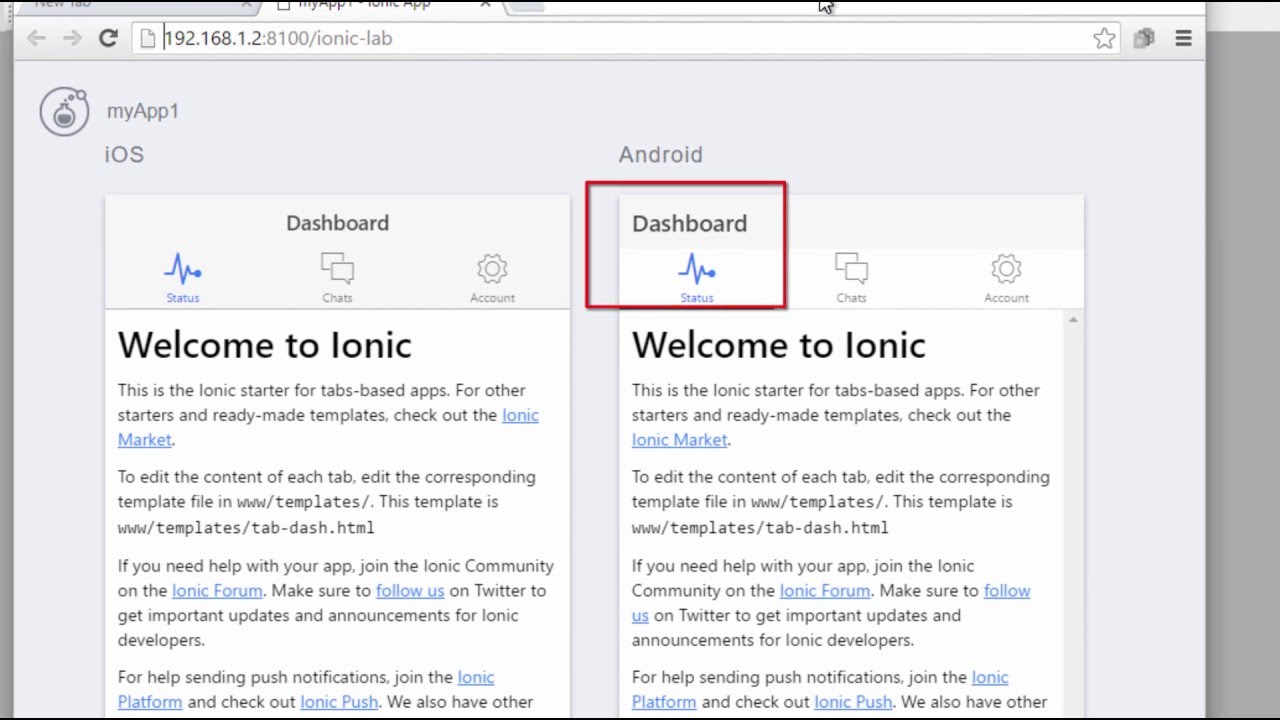This screenshot has height=720, width=1280.
Task: Click Welcome to Ionic heading in Android preview
Action: [x=778, y=345]
